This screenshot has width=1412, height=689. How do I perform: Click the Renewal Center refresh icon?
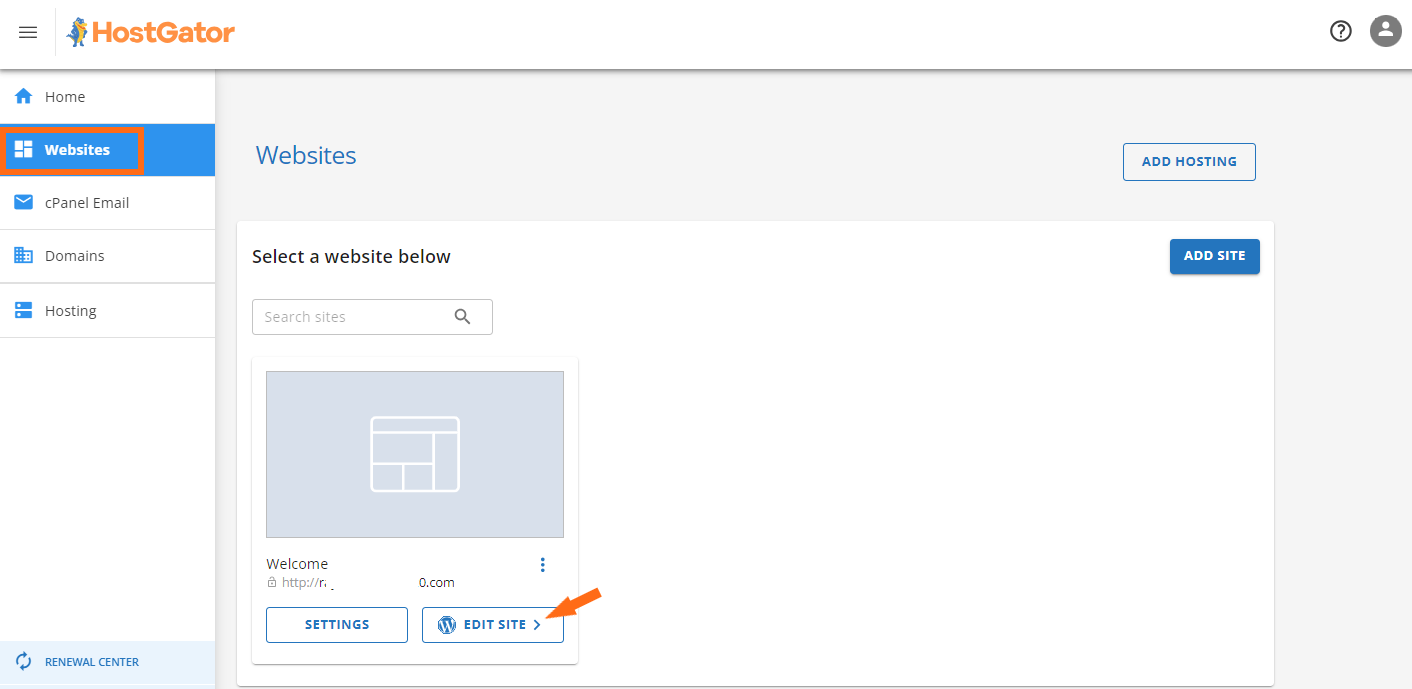(x=23, y=661)
